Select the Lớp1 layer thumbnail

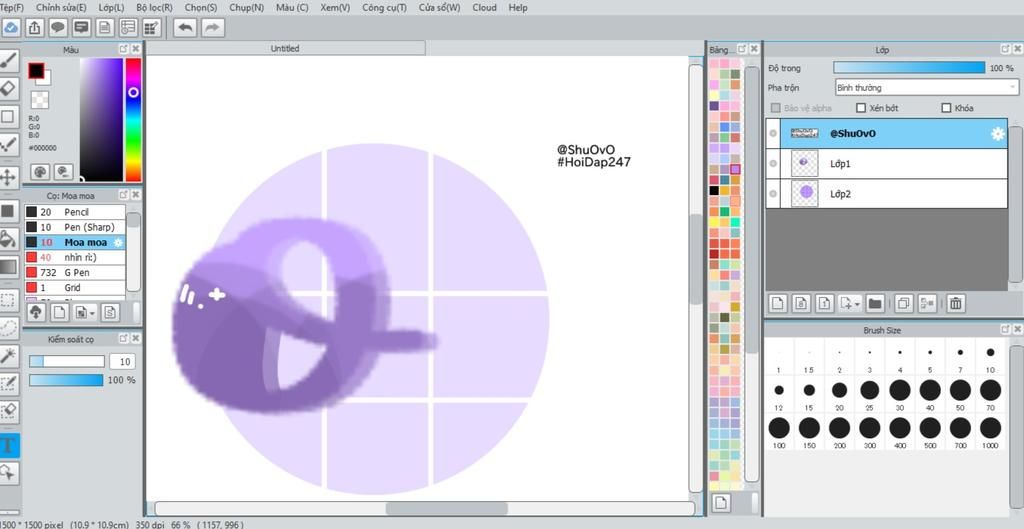coord(804,164)
